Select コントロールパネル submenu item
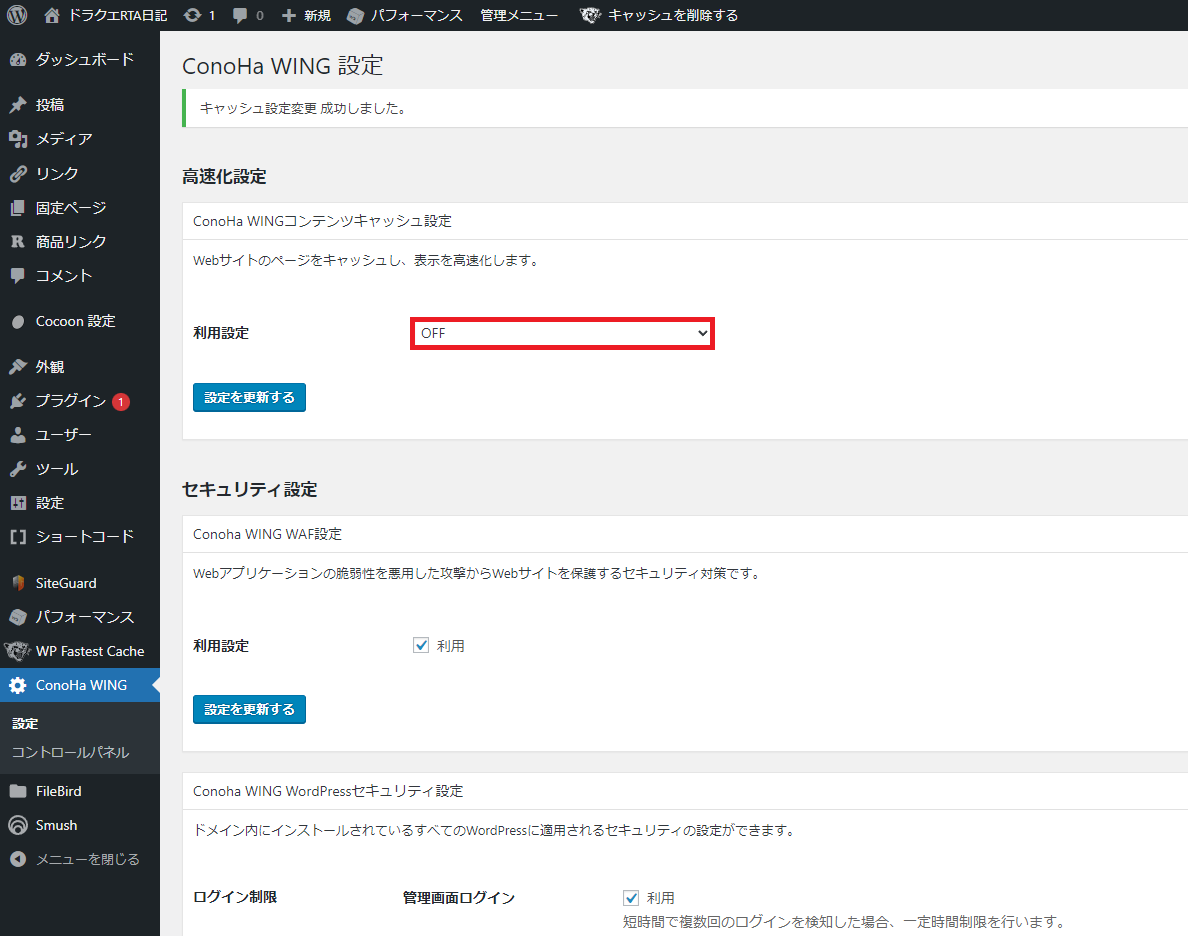Viewport: 1188px width, 936px height. click(x=70, y=753)
